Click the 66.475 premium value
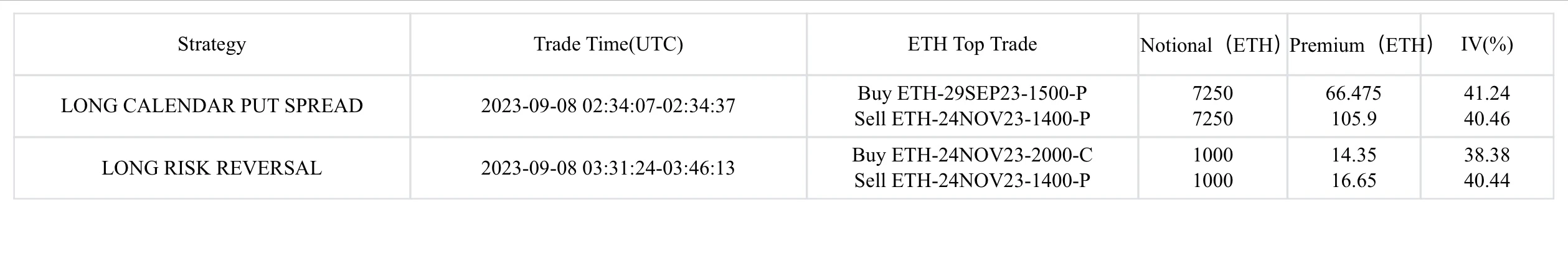This screenshot has width=1568, height=255. tap(1354, 93)
